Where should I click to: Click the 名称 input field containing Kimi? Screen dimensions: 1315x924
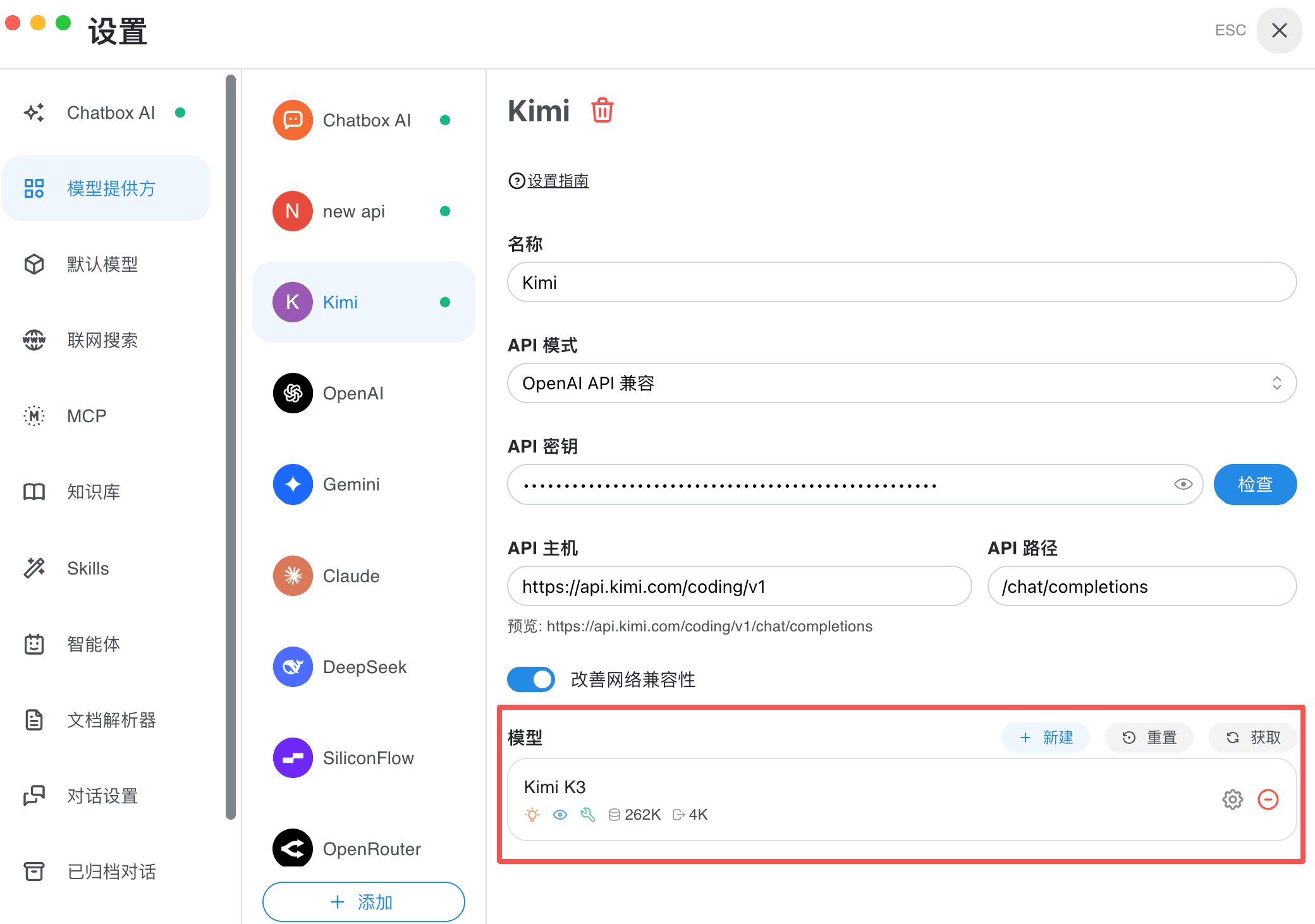[x=902, y=282]
